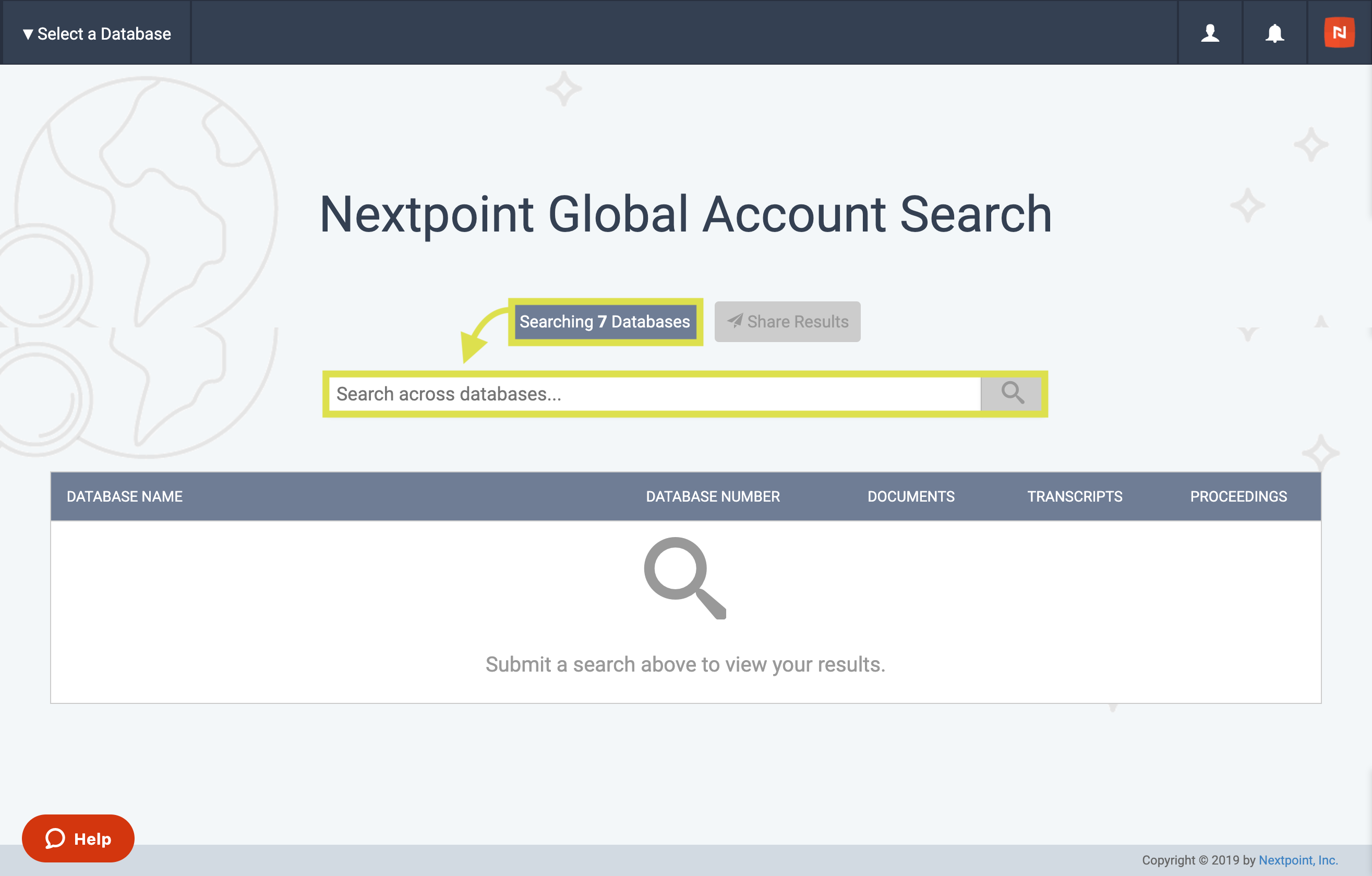1372x876 pixels.
Task: Click the Proceedings column header
Action: point(1238,496)
